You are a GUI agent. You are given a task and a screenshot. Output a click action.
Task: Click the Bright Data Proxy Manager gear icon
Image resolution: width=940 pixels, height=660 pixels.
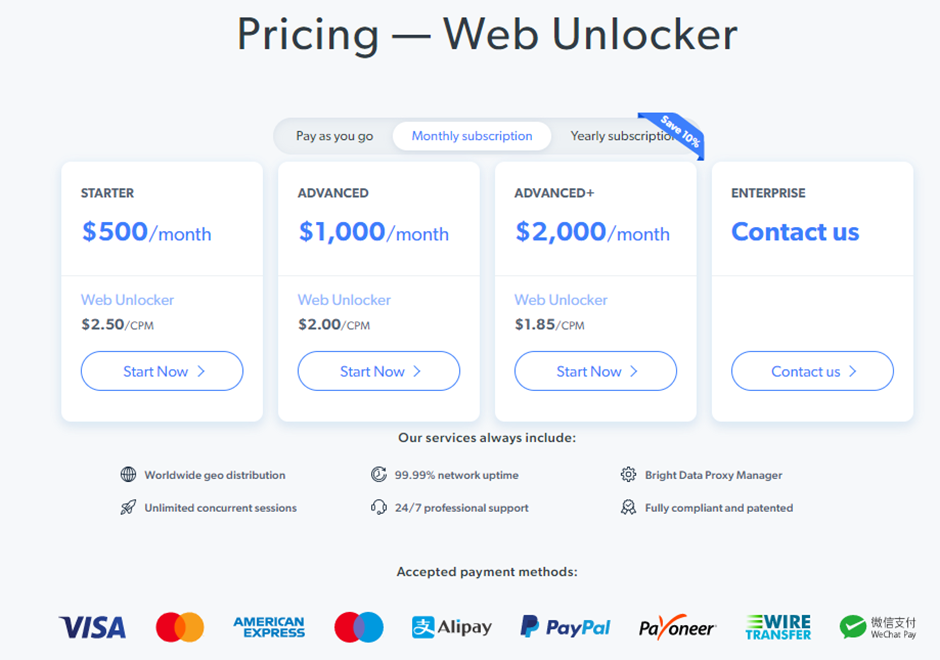pyautogui.click(x=630, y=474)
